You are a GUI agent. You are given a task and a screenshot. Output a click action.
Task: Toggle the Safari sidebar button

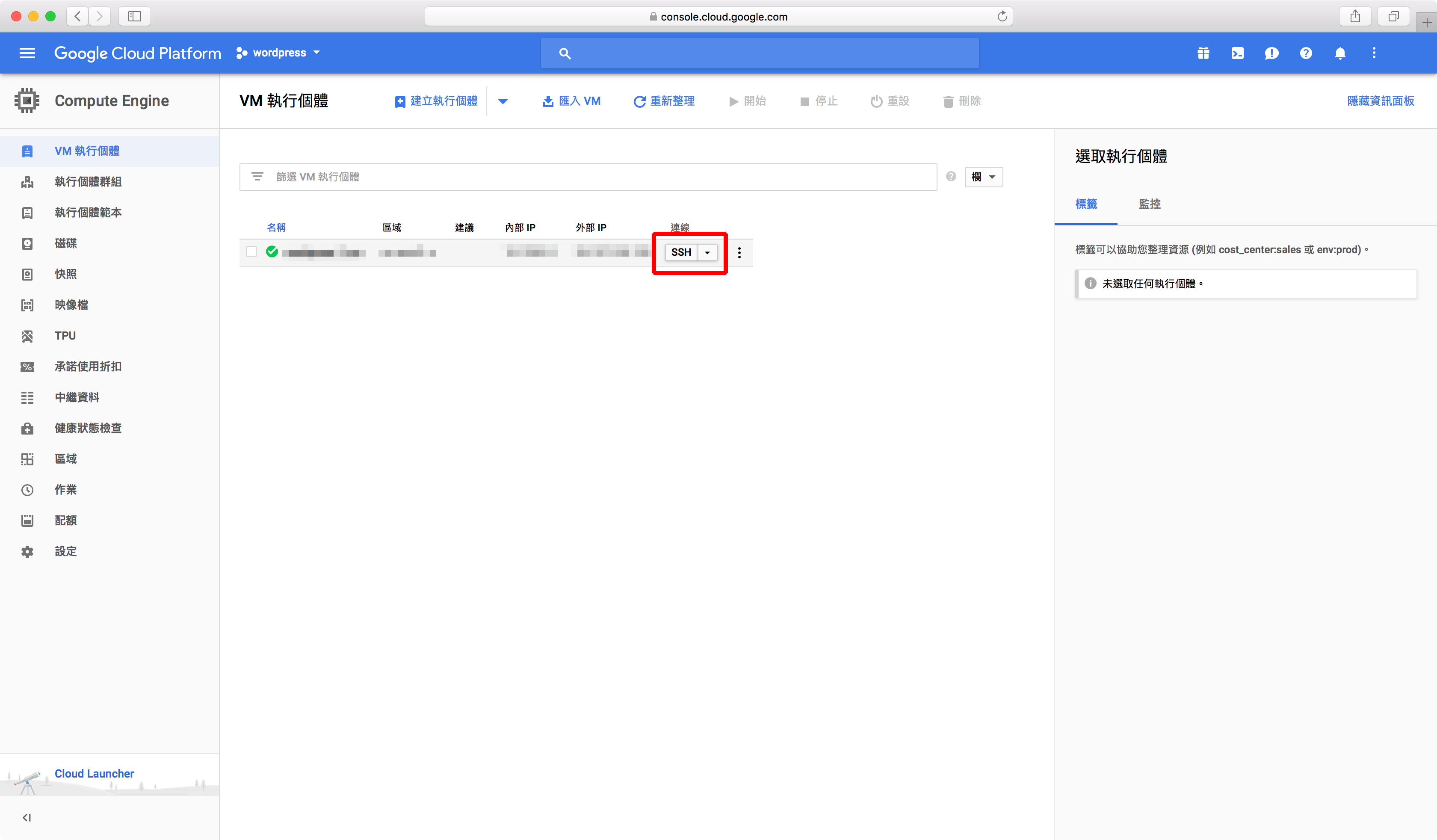(135, 16)
